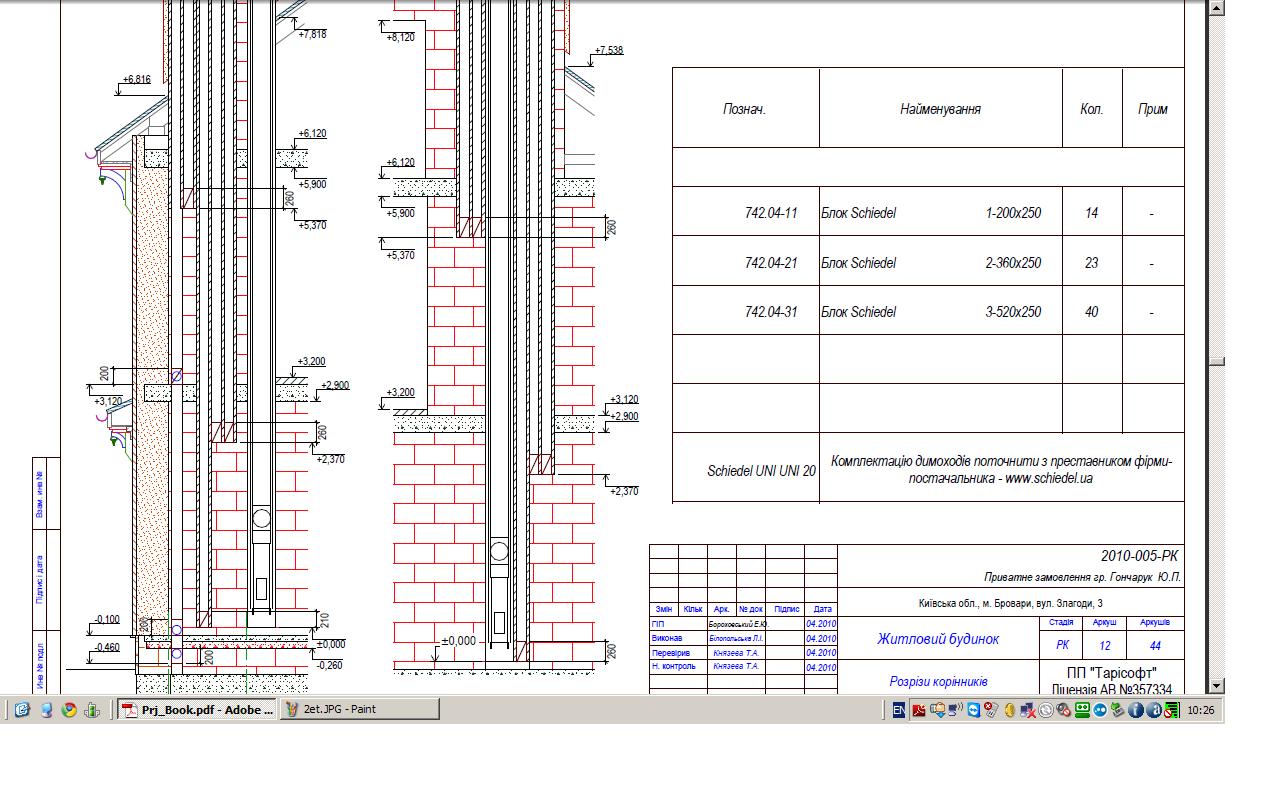Click the grey circular sync arrows tray icon

pos(1046,710)
